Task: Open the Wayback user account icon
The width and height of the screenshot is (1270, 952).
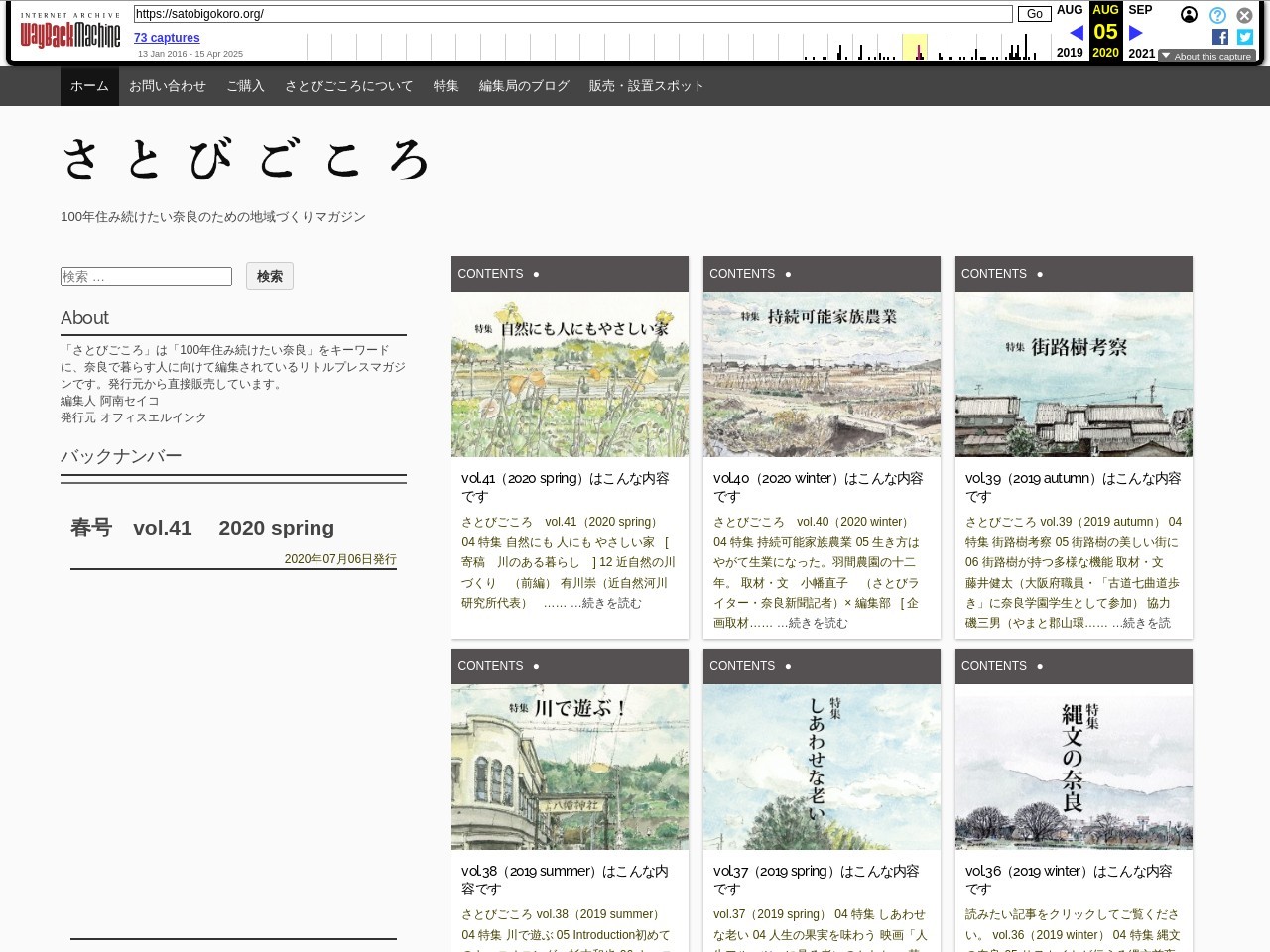Action: point(1189,15)
